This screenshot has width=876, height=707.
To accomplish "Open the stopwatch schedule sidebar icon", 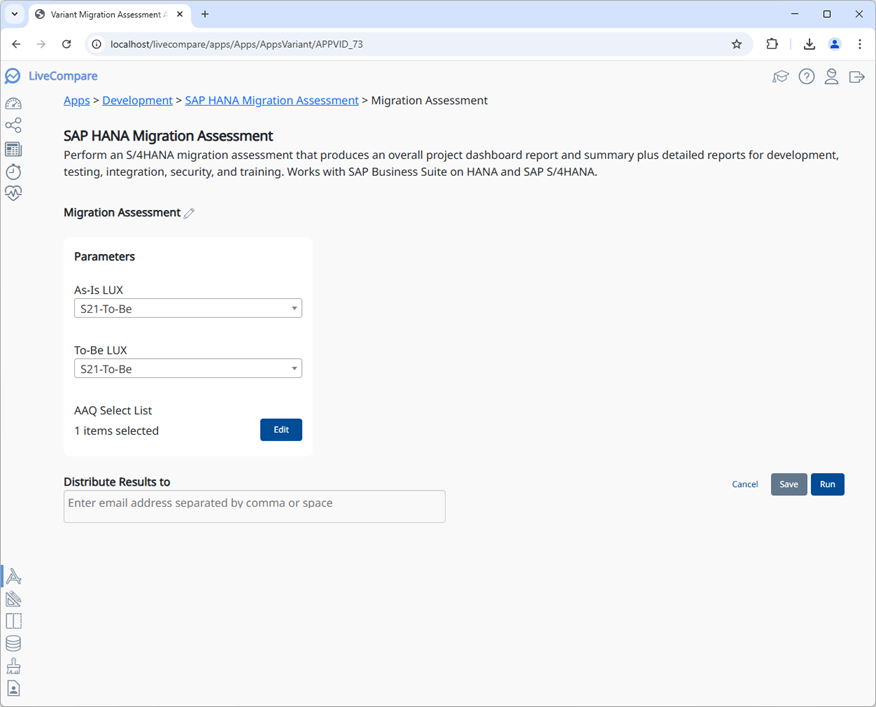I will [x=13, y=172].
